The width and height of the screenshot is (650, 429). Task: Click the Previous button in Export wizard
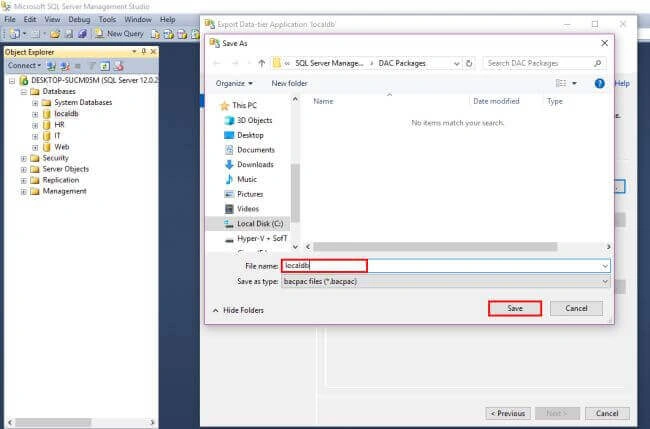point(508,413)
